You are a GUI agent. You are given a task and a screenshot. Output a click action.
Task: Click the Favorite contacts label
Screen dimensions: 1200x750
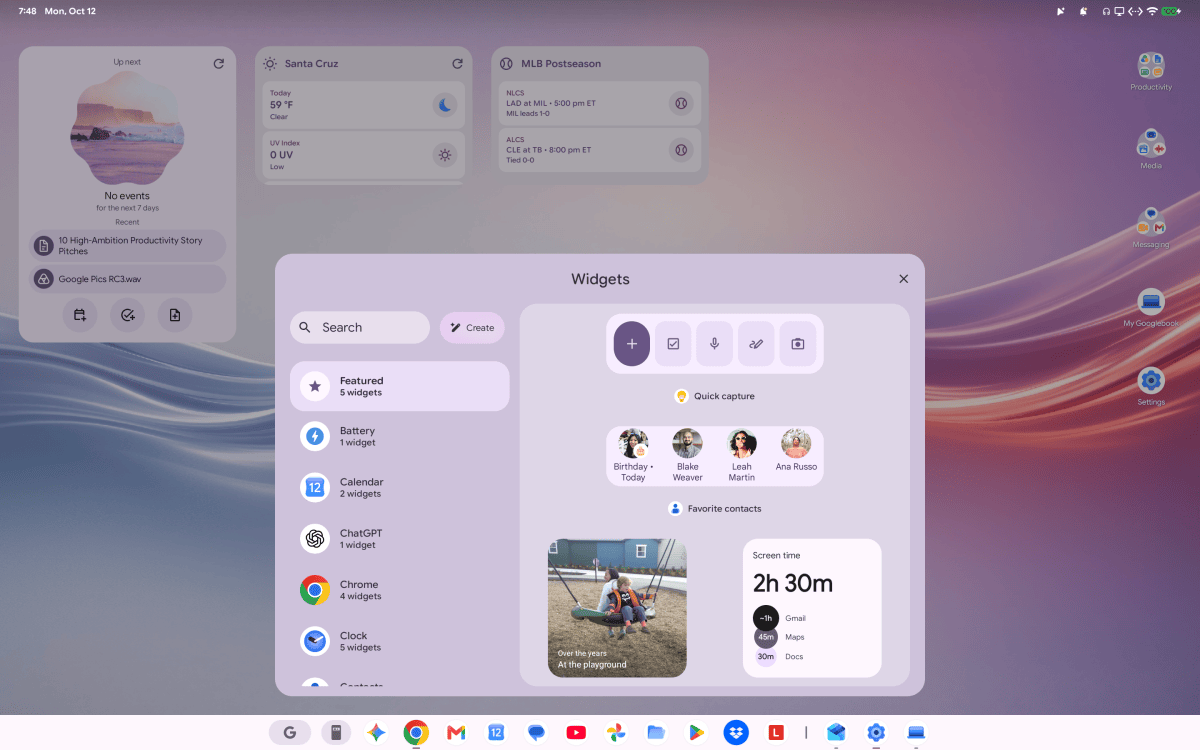(724, 509)
